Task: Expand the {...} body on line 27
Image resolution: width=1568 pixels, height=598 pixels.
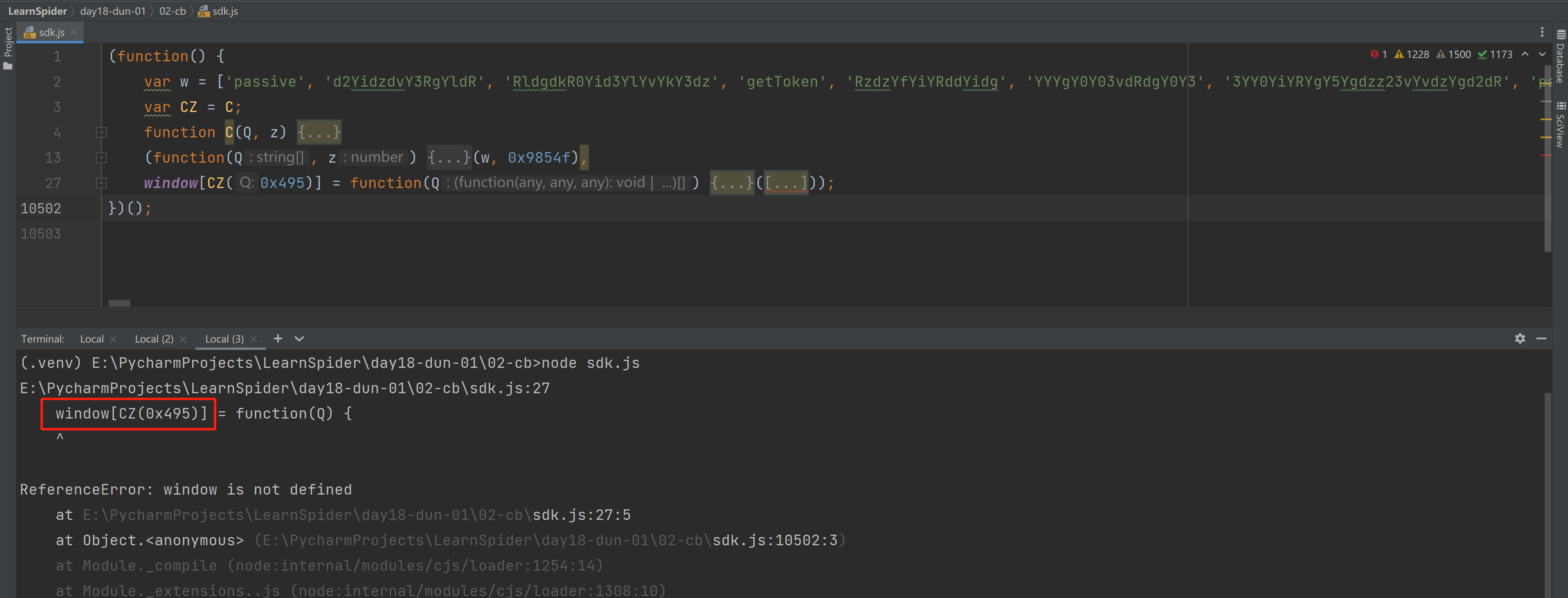Action: [x=731, y=183]
